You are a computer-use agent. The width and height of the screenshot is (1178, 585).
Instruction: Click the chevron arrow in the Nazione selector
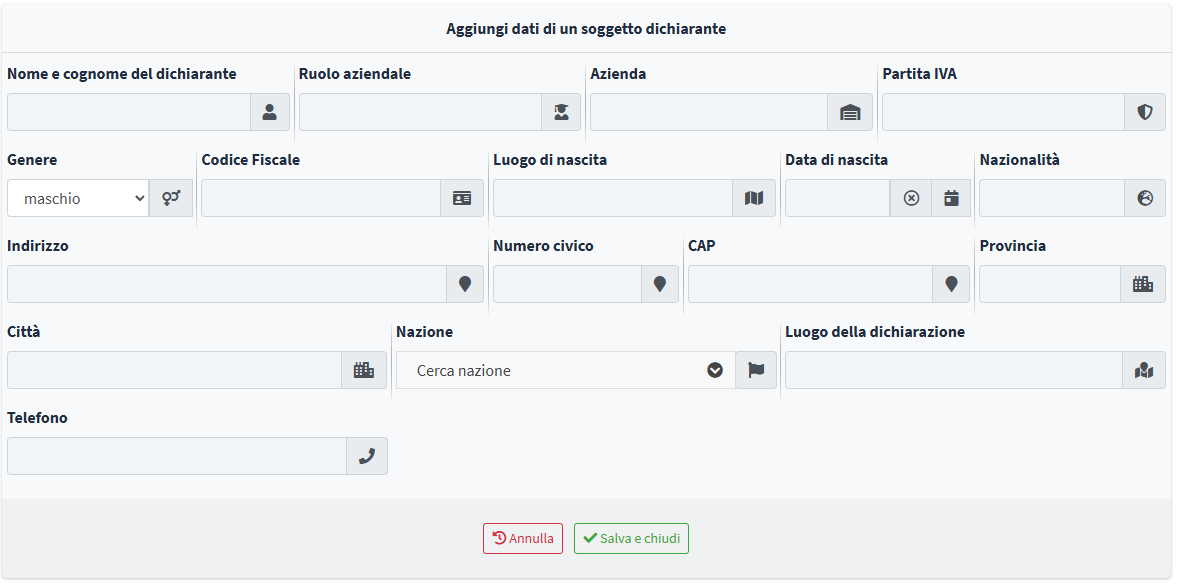tap(714, 370)
